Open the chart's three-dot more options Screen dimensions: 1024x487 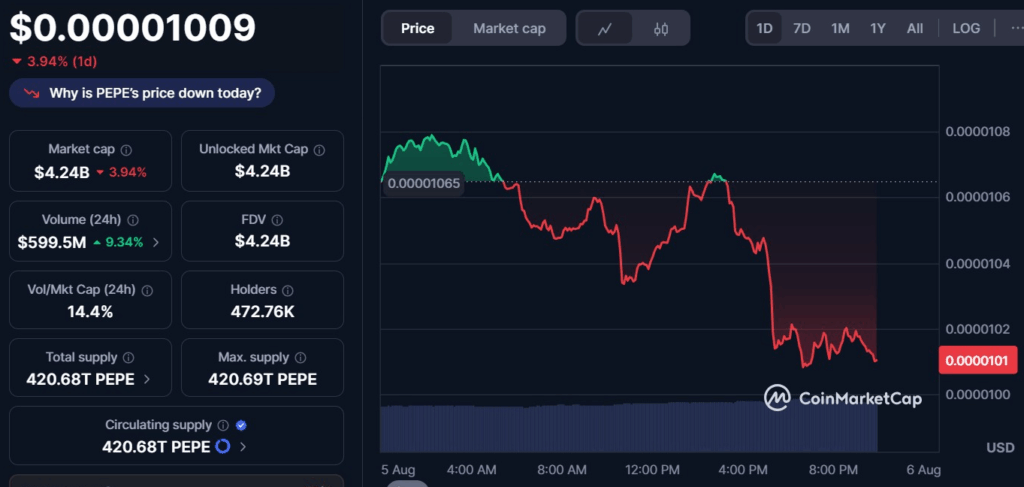pos(1016,28)
